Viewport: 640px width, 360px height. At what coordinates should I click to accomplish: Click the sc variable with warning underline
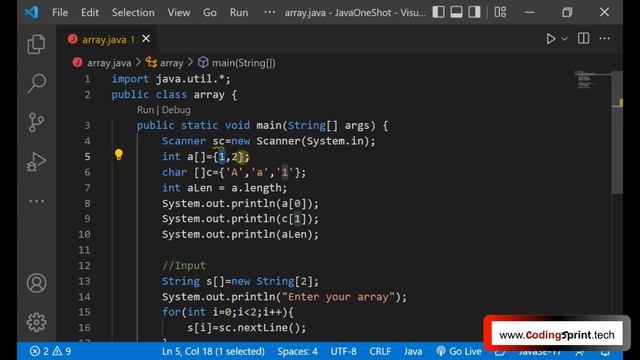[x=218, y=141]
